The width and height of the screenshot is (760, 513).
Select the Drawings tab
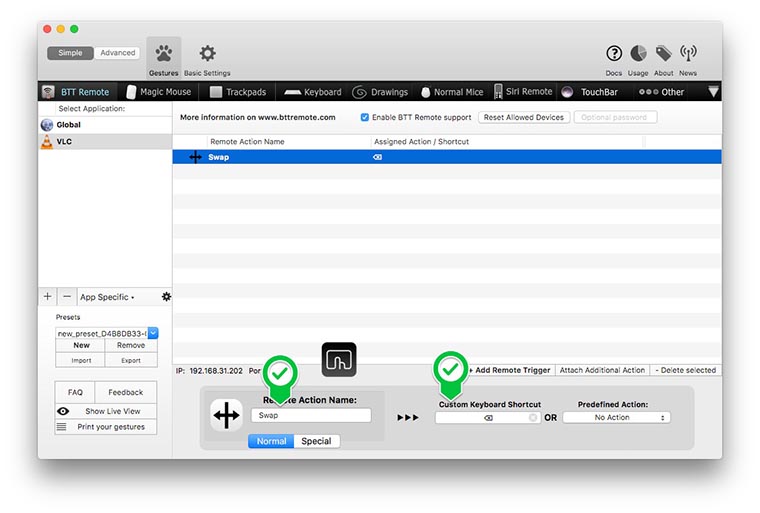pyautogui.click(x=380, y=92)
